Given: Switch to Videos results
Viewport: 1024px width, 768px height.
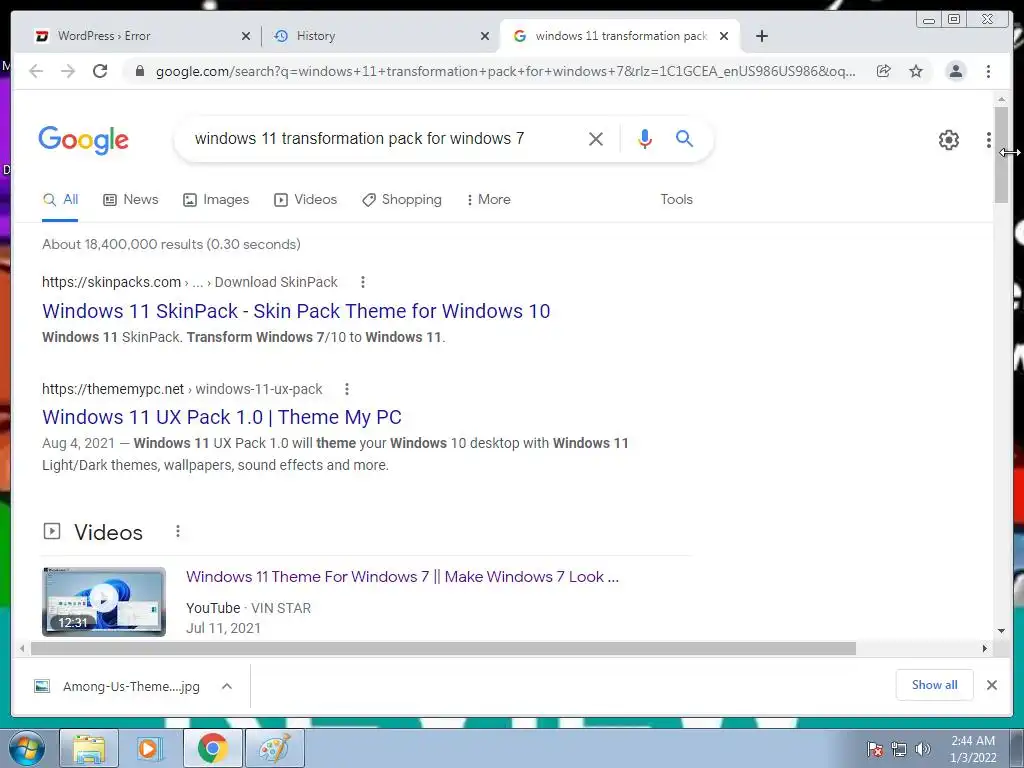Looking at the screenshot, I should (306, 200).
